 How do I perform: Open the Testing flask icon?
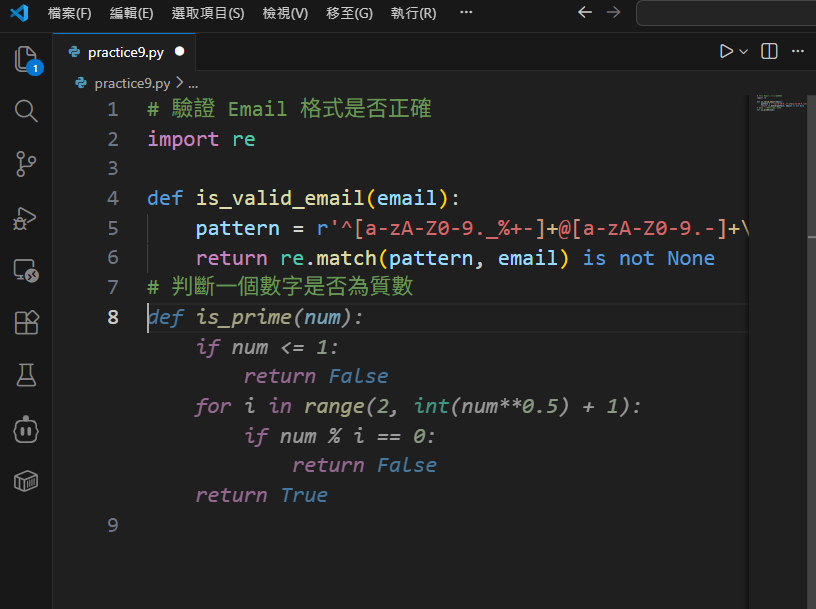coord(26,376)
